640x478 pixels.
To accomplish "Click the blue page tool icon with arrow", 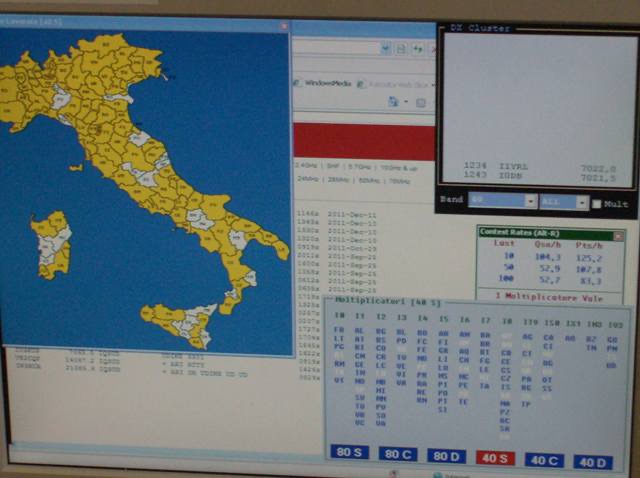I will (x=394, y=102).
